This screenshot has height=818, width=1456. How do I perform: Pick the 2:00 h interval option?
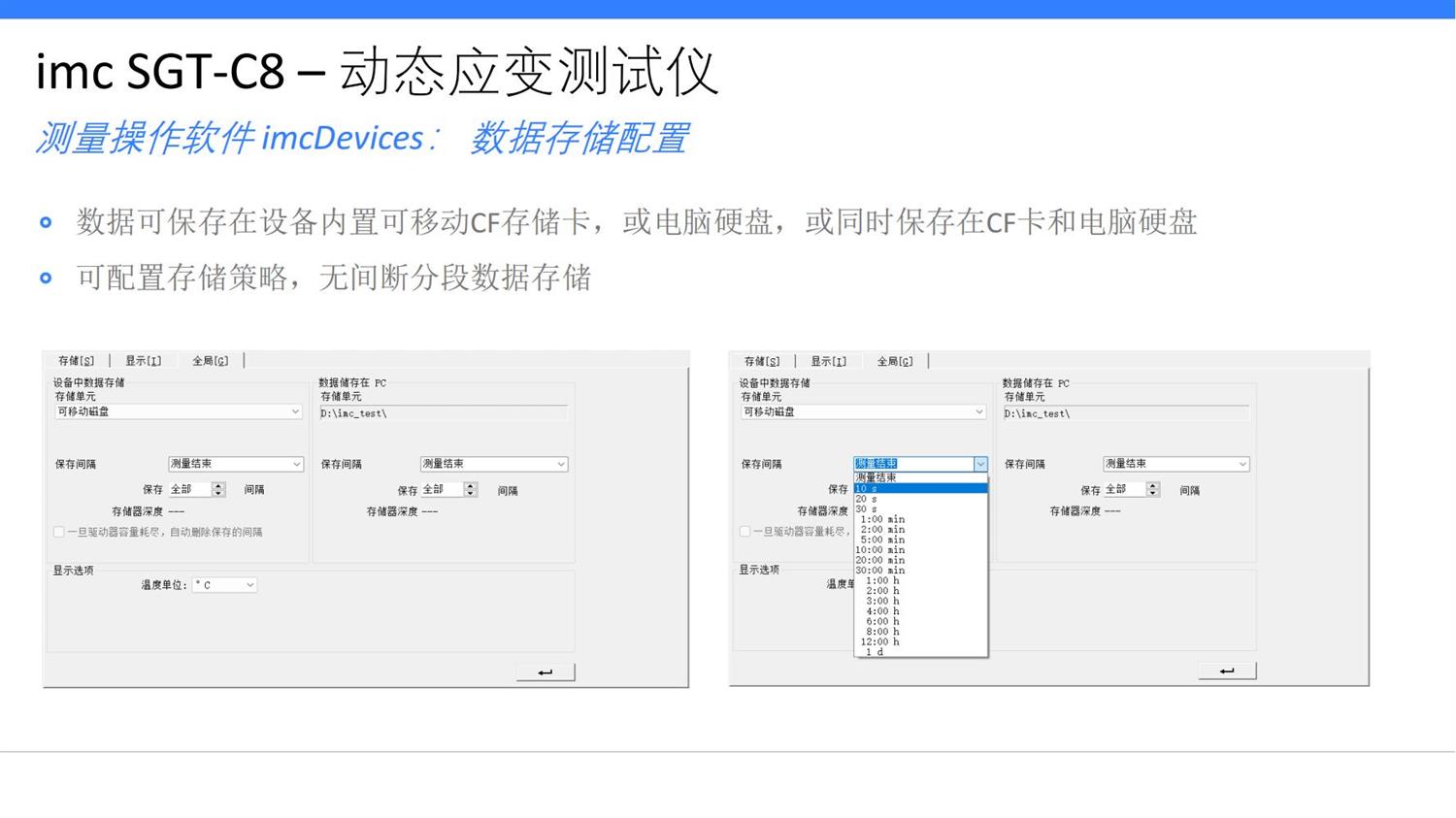coord(920,590)
